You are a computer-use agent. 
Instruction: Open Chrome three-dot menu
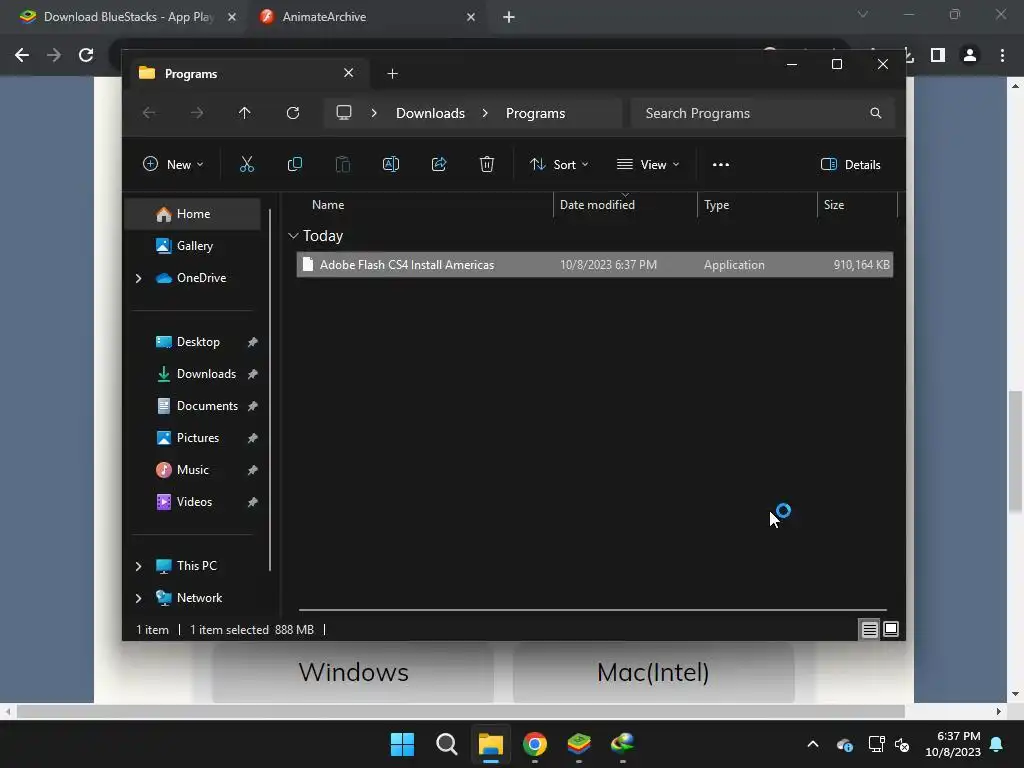[x=1002, y=56]
